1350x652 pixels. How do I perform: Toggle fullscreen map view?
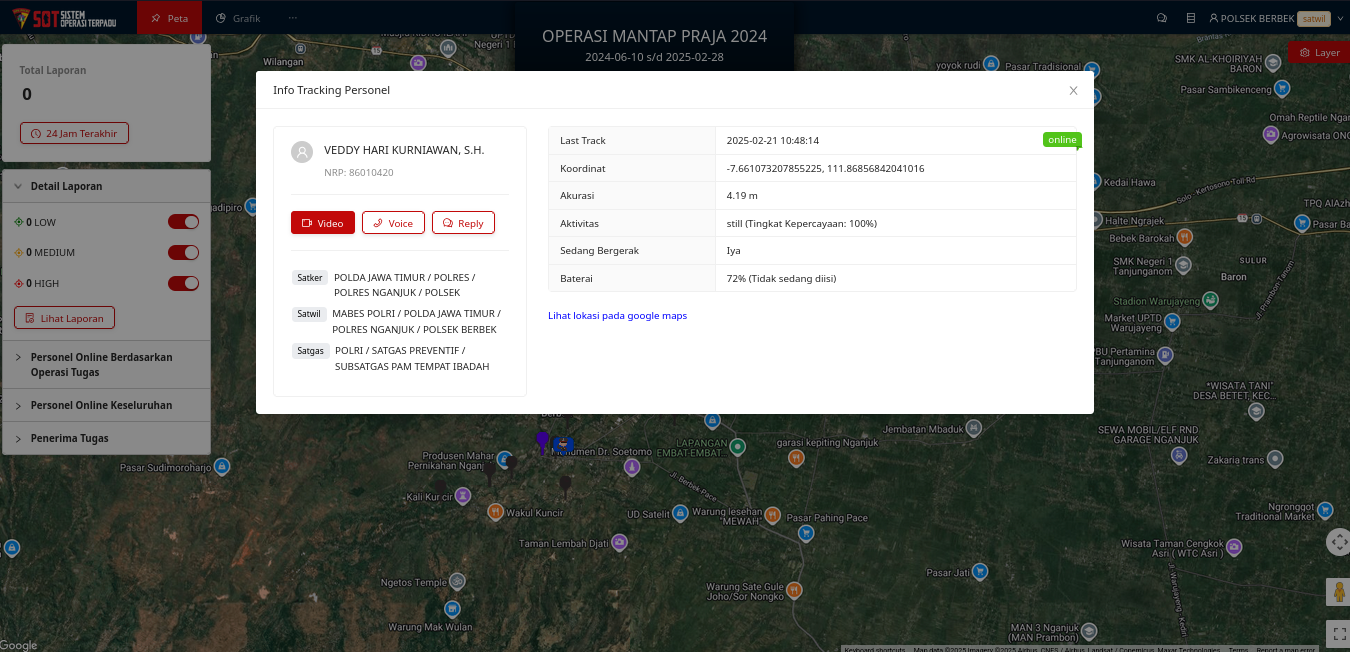coord(1339,633)
